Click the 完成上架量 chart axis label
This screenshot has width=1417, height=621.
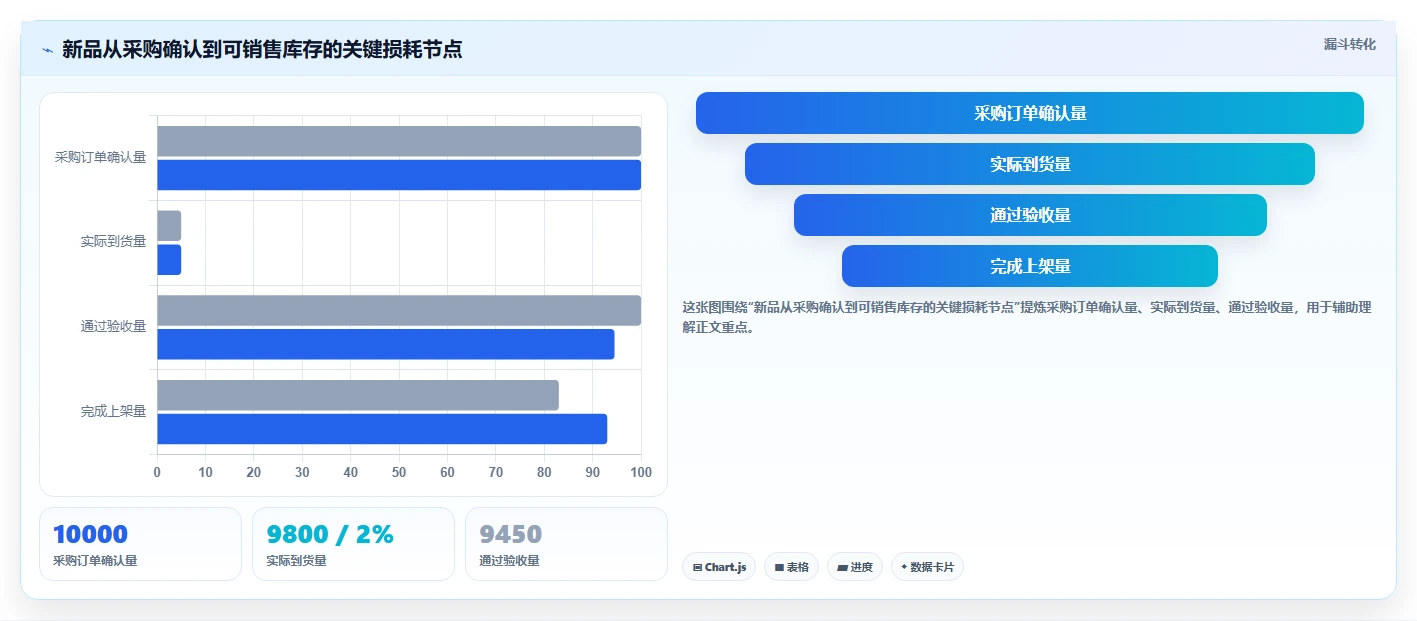114,411
